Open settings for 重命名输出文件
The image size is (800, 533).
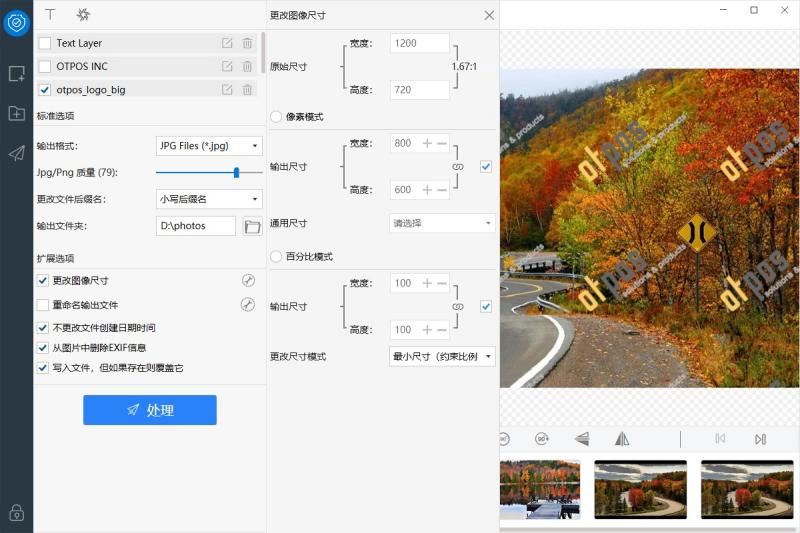248,304
